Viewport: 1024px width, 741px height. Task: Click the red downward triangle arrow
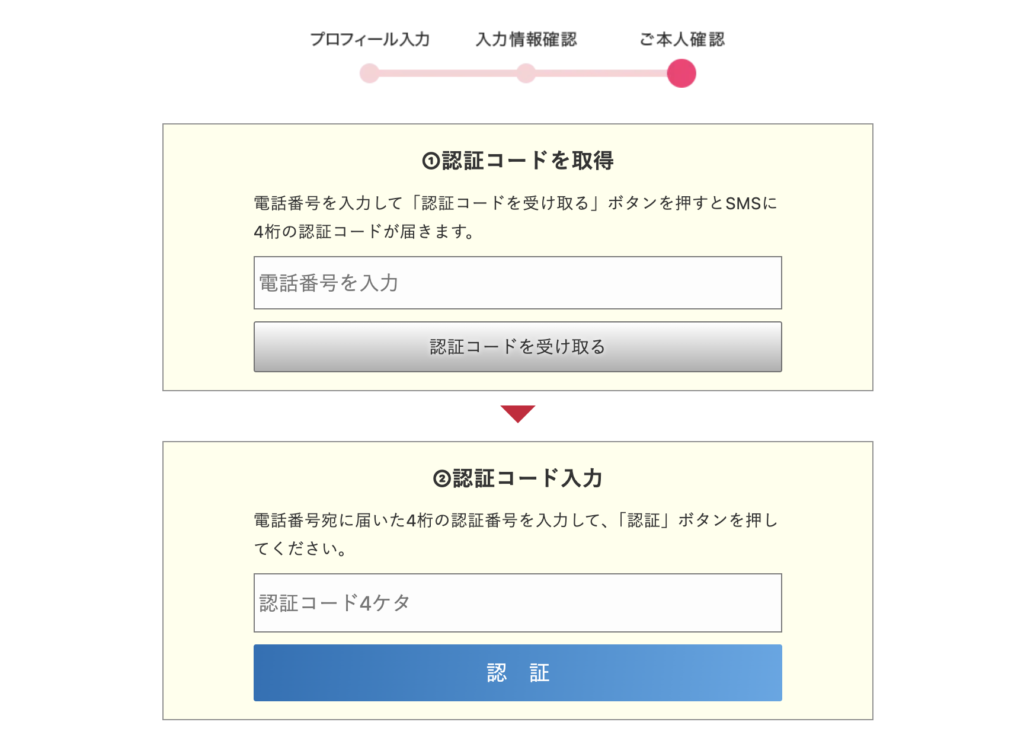518,413
